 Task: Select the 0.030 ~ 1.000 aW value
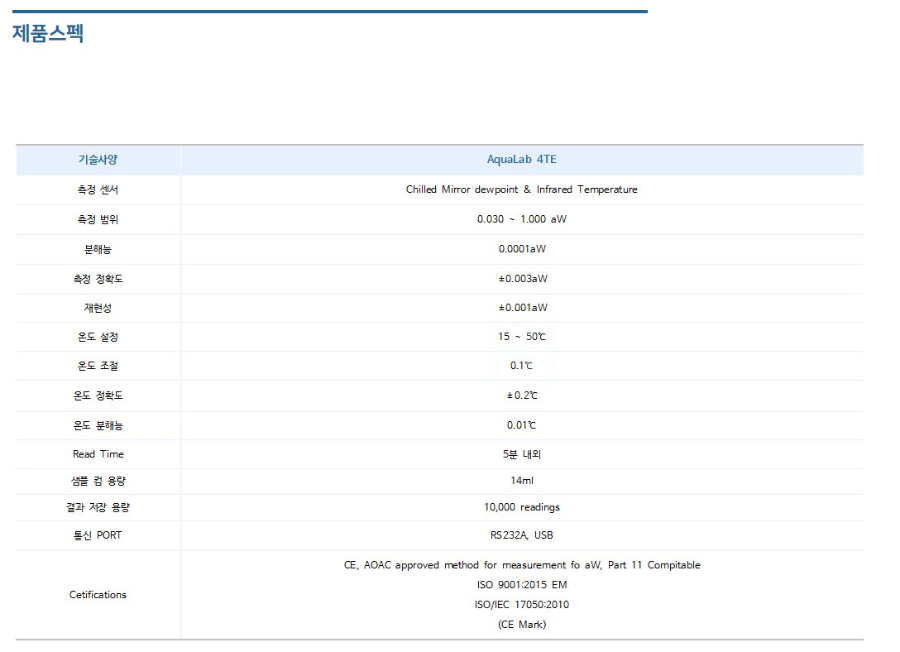(522, 219)
